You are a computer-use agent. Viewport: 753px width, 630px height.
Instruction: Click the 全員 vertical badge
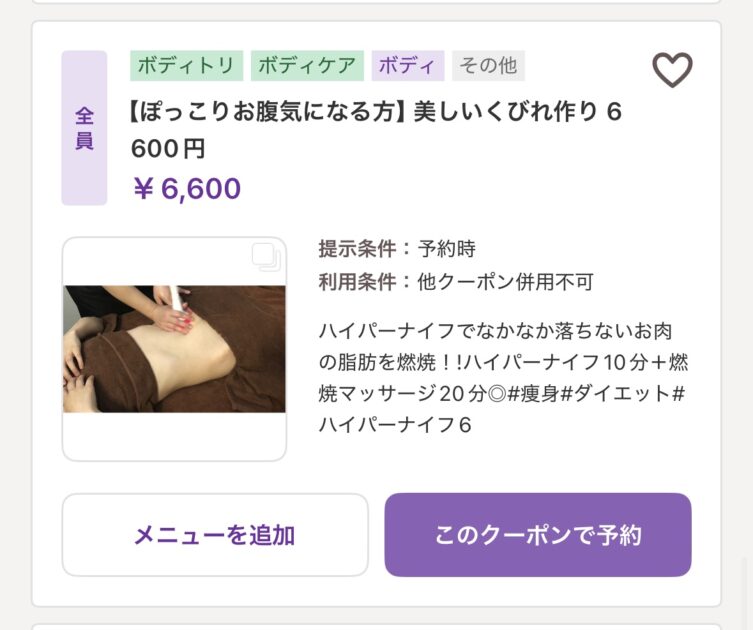click(x=84, y=128)
